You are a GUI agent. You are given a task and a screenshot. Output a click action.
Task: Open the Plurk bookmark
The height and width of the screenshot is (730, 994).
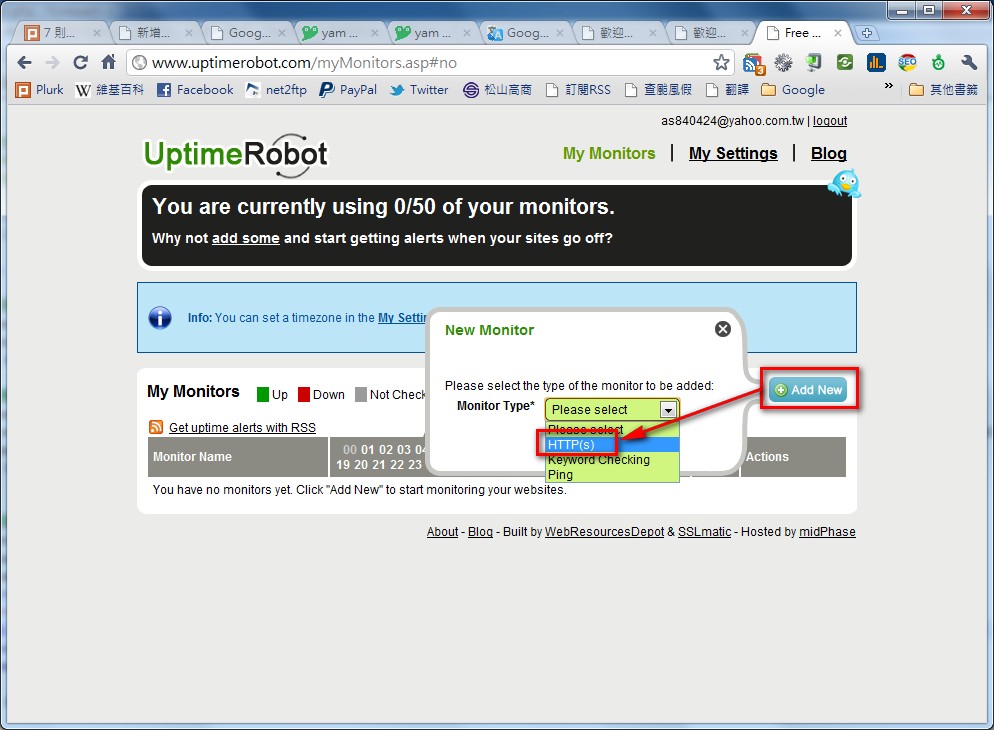pyautogui.click(x=39, y=89)
